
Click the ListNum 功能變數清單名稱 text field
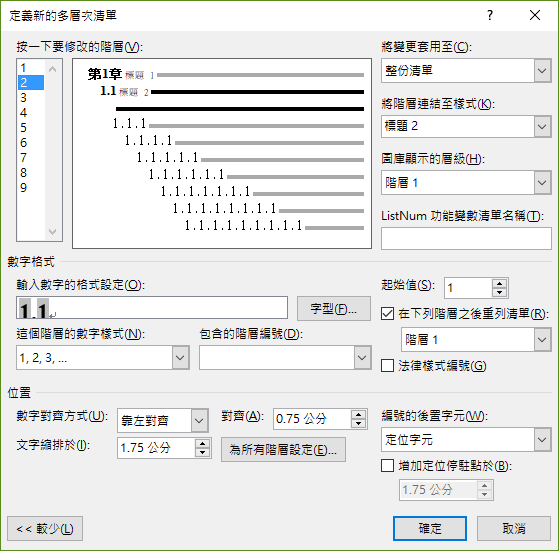pos(466,238)
